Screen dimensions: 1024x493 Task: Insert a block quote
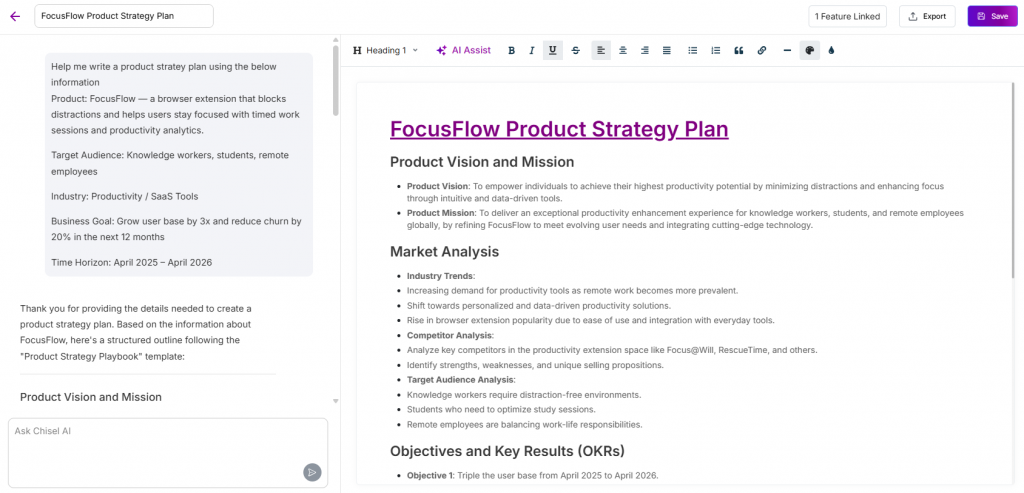739,50
